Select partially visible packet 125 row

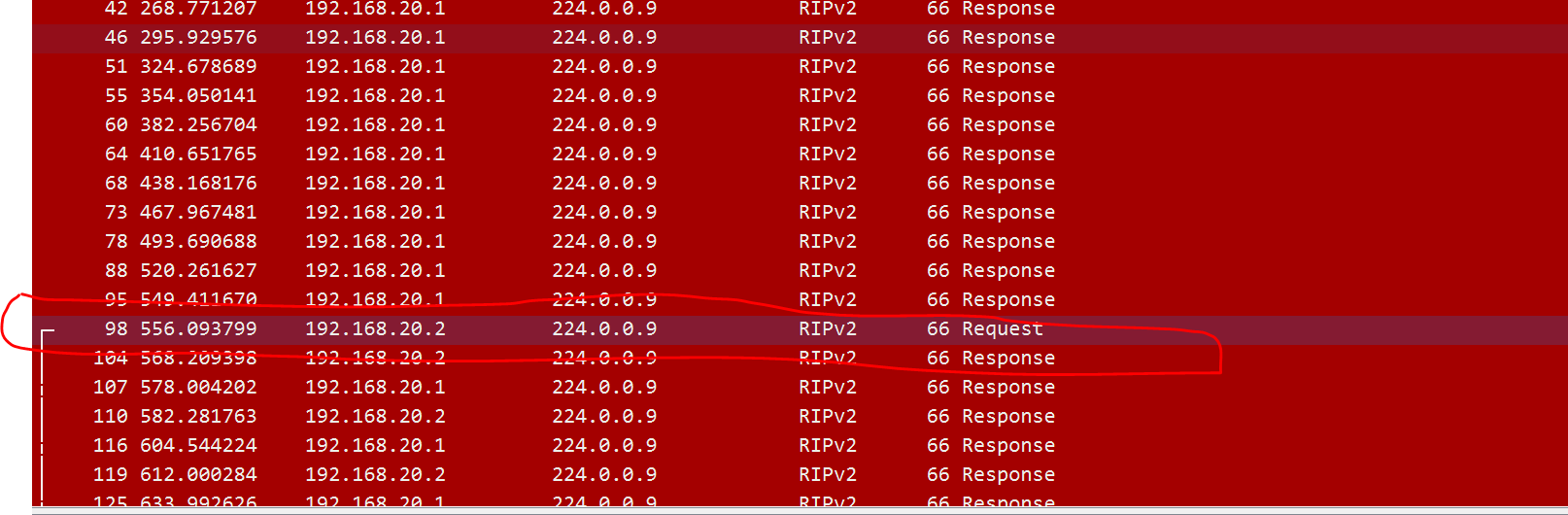[x=800, y=498]
